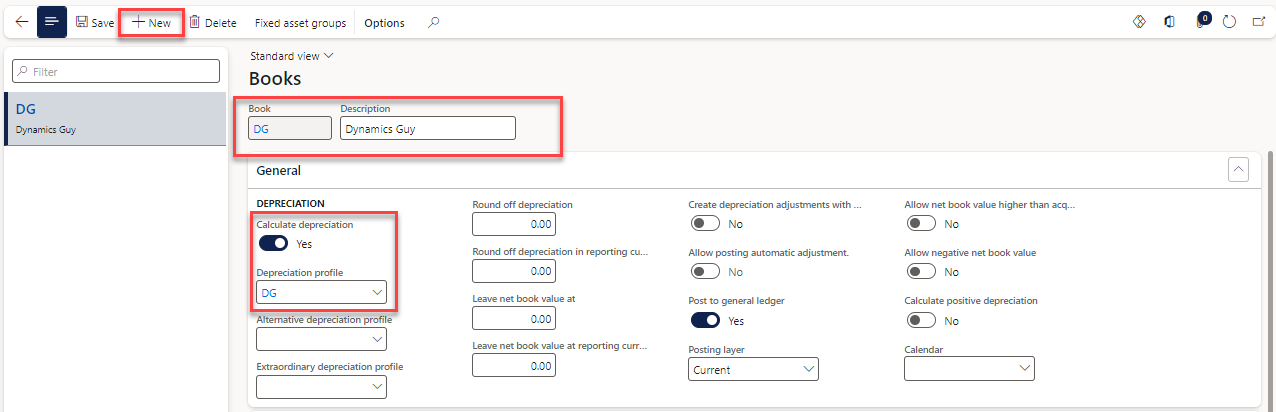Viewport: 1276px width, 412px height.
Task: Toggle Calculate depreciation switch
Action: (273, 243)
